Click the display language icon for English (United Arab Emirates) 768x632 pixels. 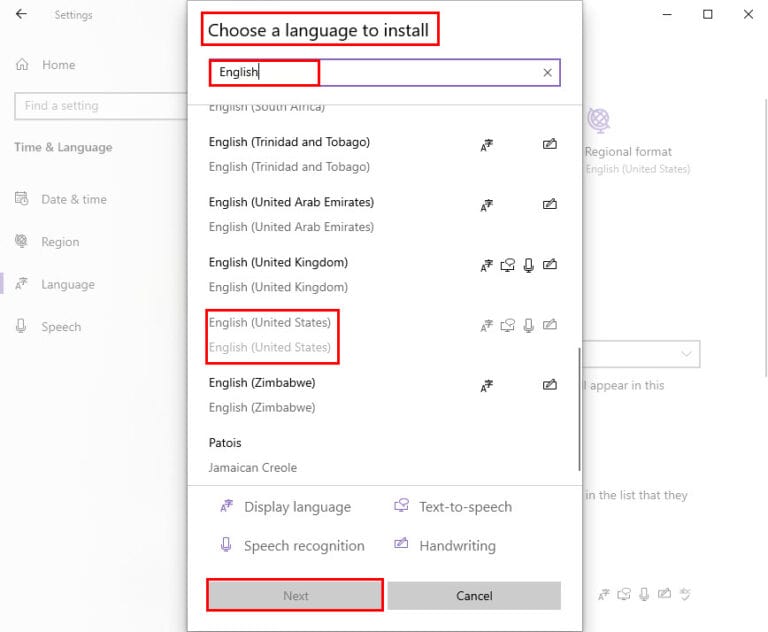(x=486, y=205)
